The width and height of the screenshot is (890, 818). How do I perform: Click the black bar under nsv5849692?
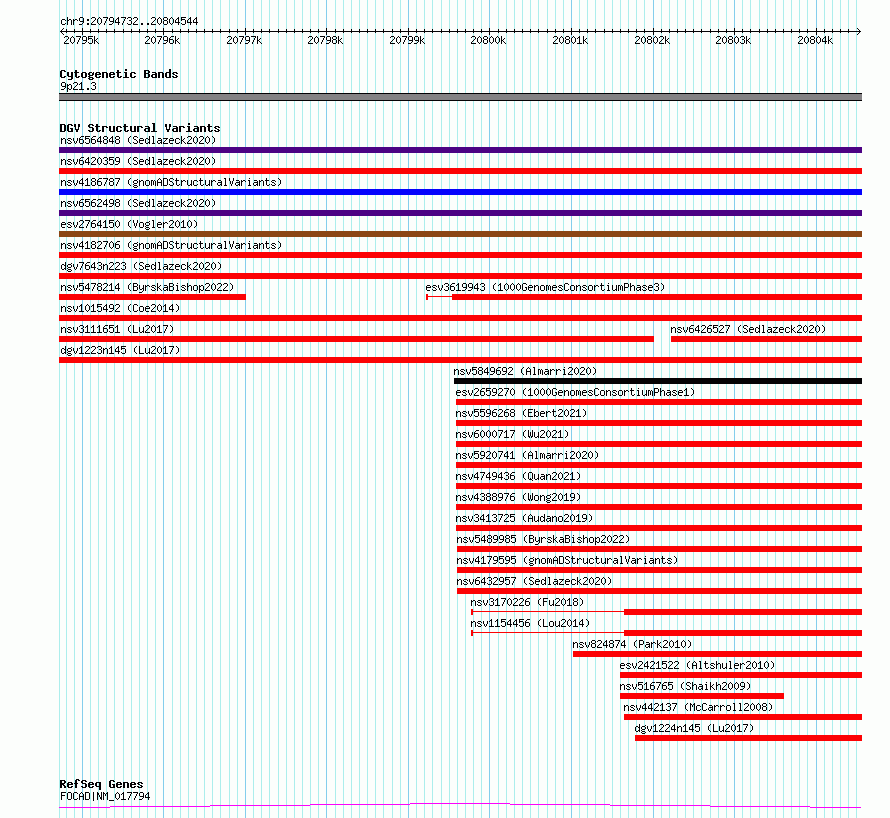click(x=658, y=381)
